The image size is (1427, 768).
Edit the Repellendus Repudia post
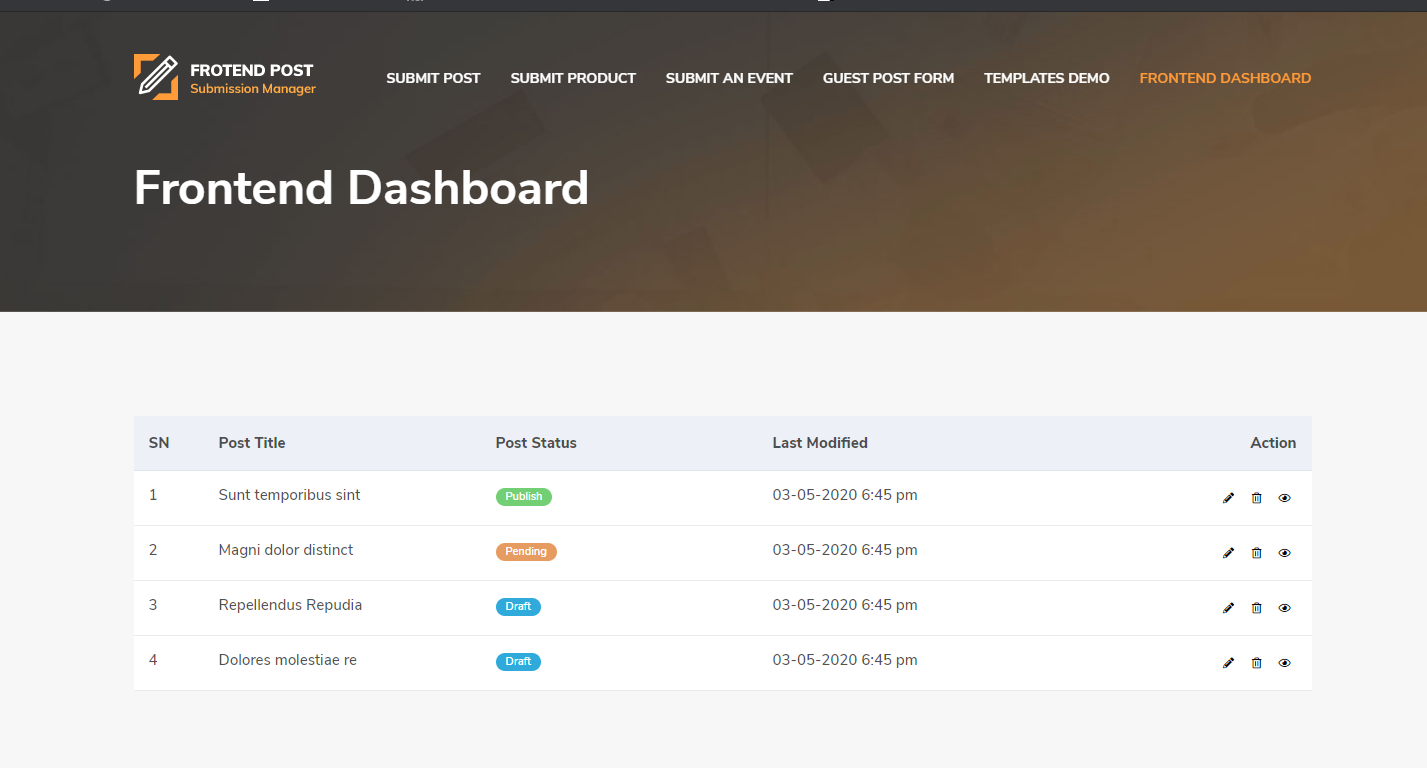tap(1228, 608)
